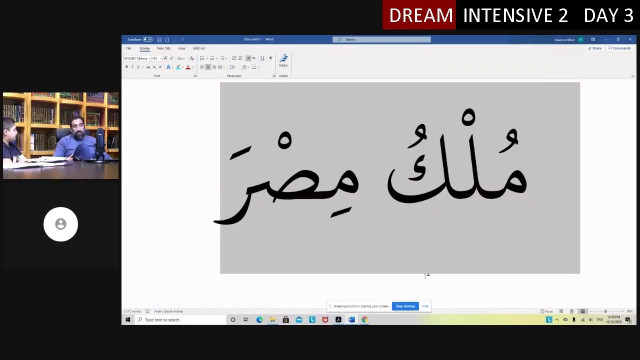
Task: Open the Share button at top right
Action: (595, 48)
